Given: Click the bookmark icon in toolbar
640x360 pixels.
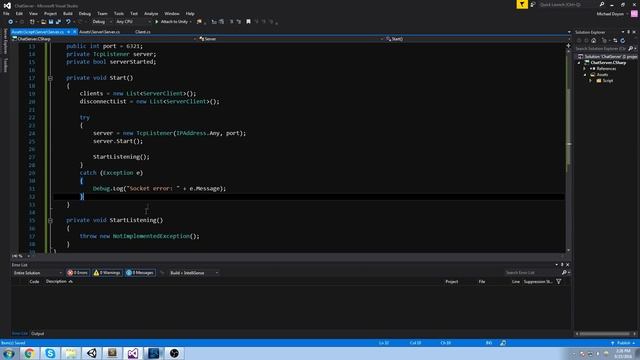Looking at the screenshot, I should 248,22.
